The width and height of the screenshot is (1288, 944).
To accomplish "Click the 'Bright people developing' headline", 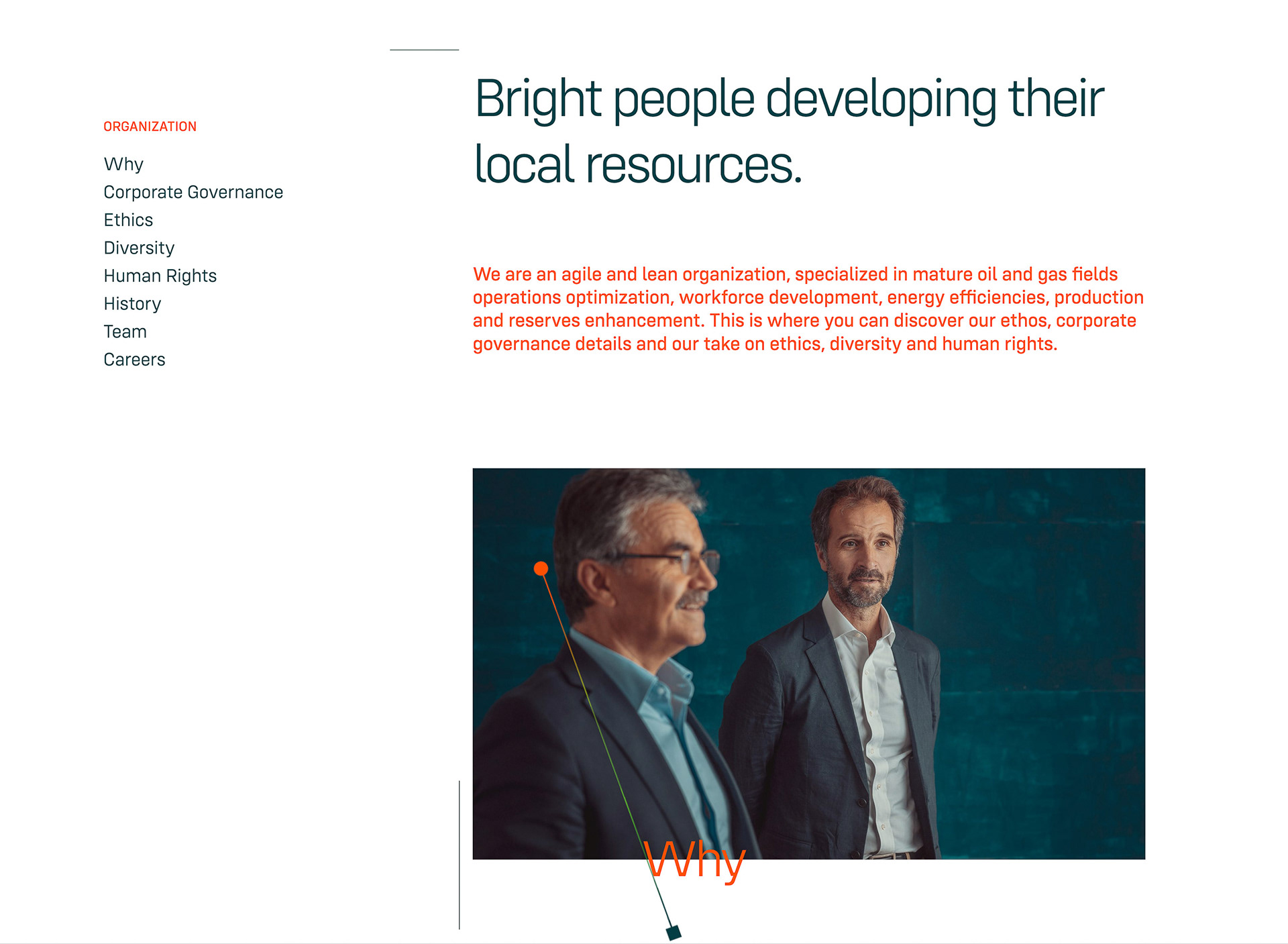I will [788, 99].
